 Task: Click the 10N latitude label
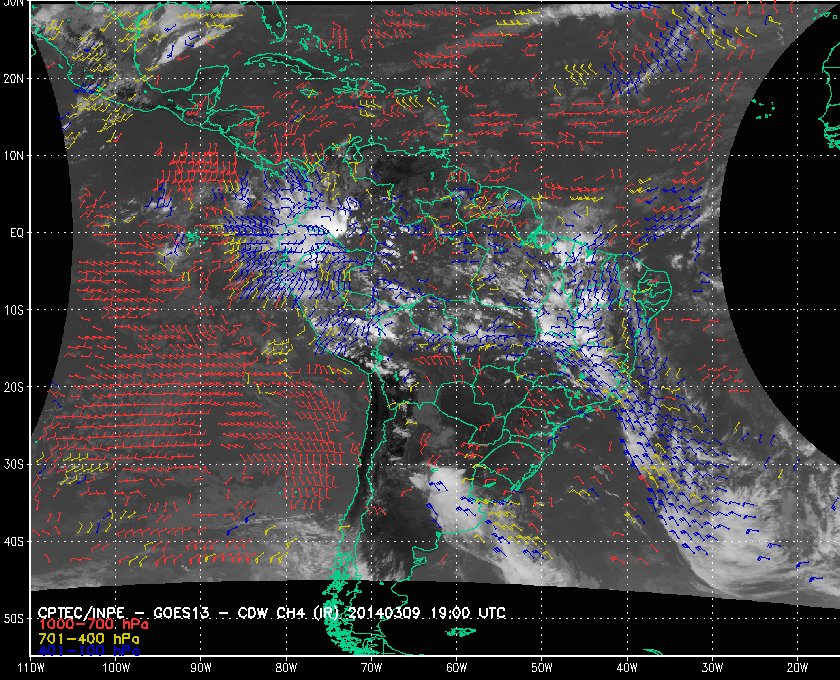(14, 156)
